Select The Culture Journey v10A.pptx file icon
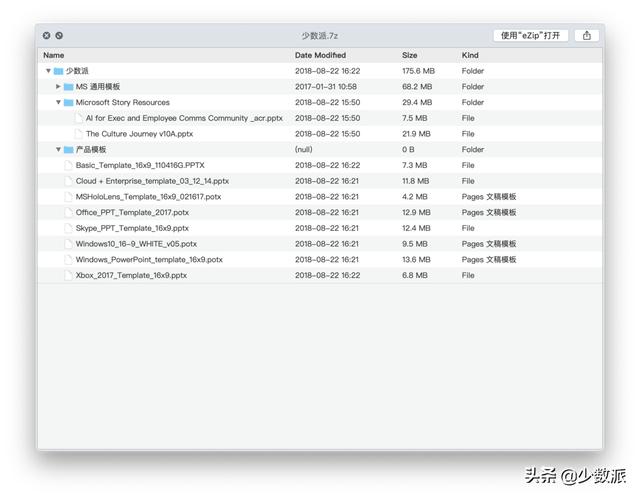Viewport: 640px width, 498px height. (79, 134)
